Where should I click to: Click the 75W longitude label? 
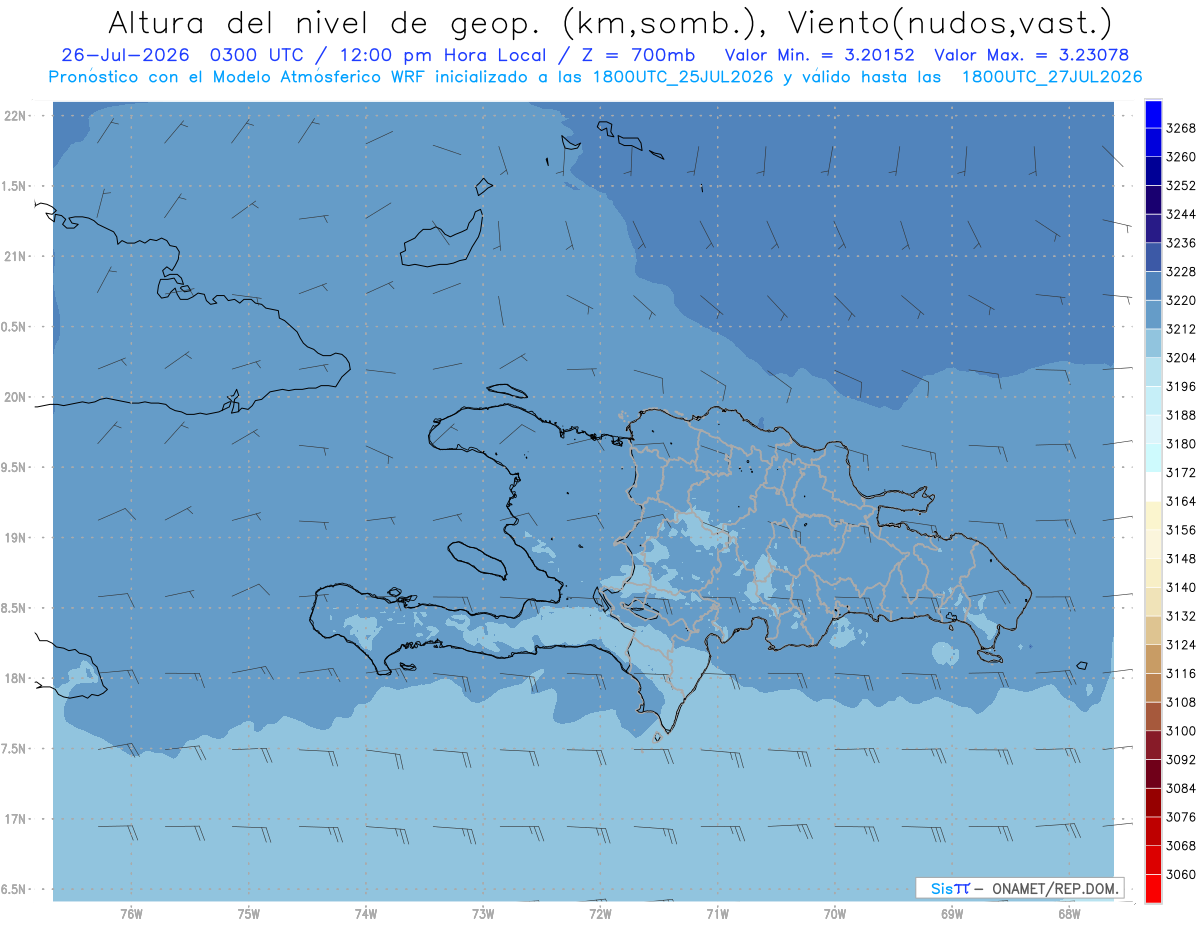(248, 914)
